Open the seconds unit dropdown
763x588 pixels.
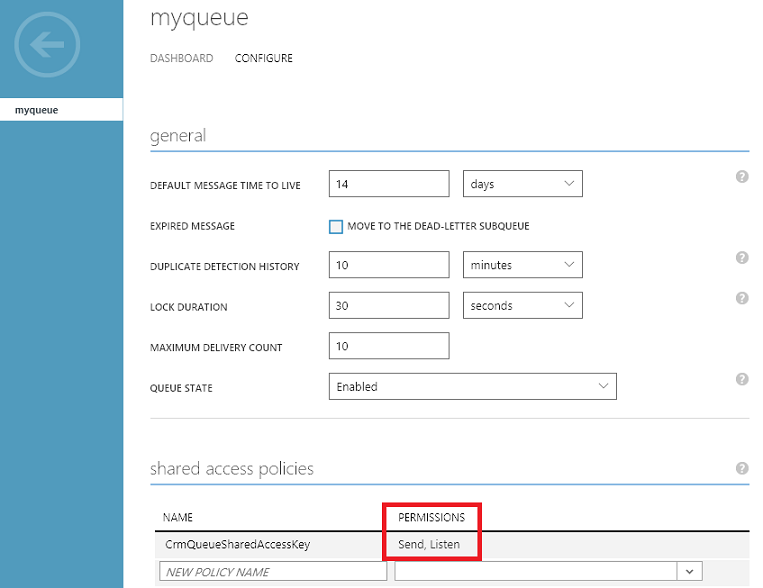(x=523, y=305)
